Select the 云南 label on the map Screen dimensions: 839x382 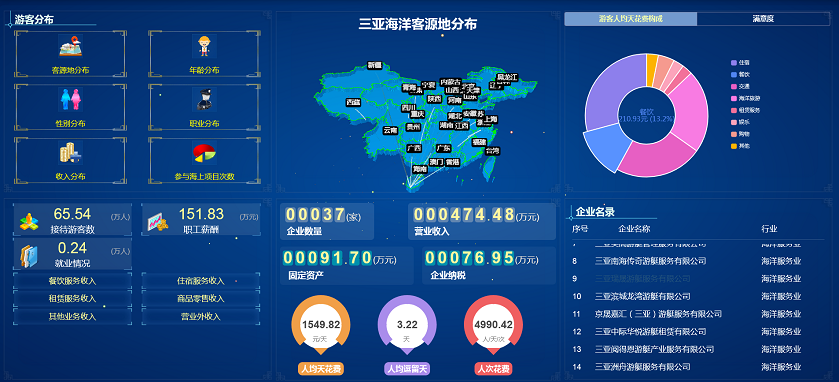(390, 130)
